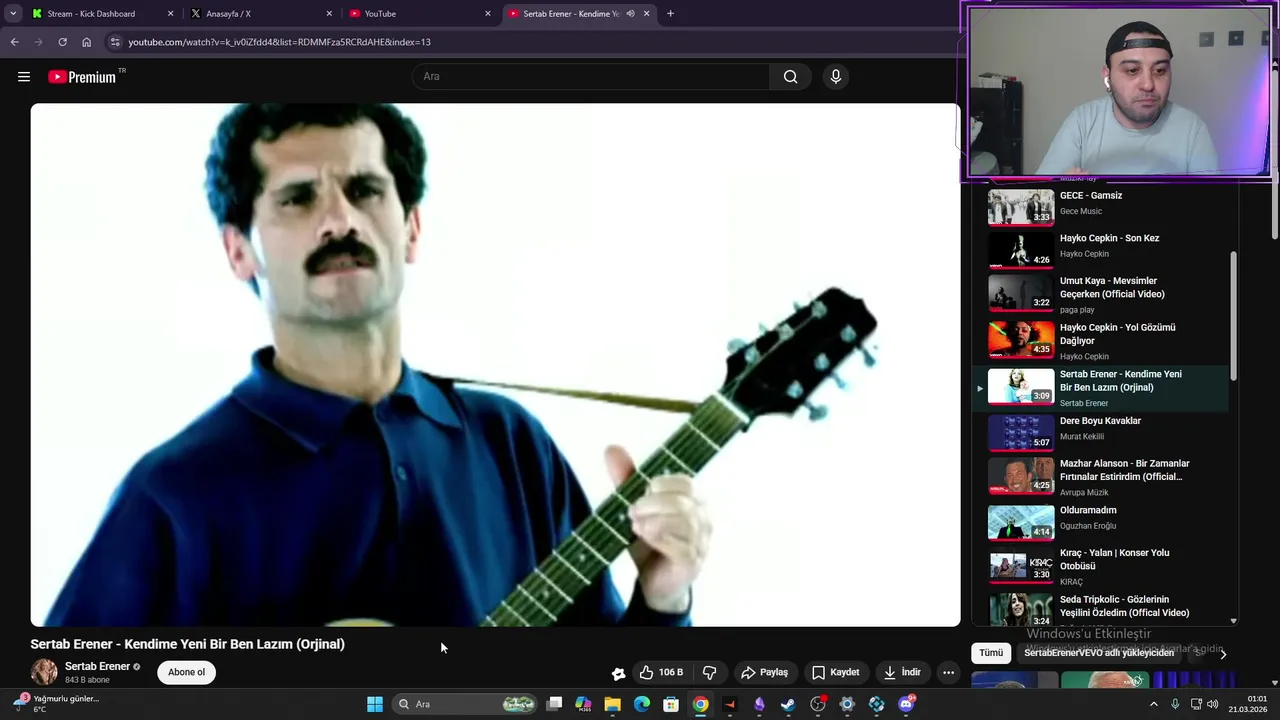
Task: Open volume control in system tray
Action: (1213, 704)
